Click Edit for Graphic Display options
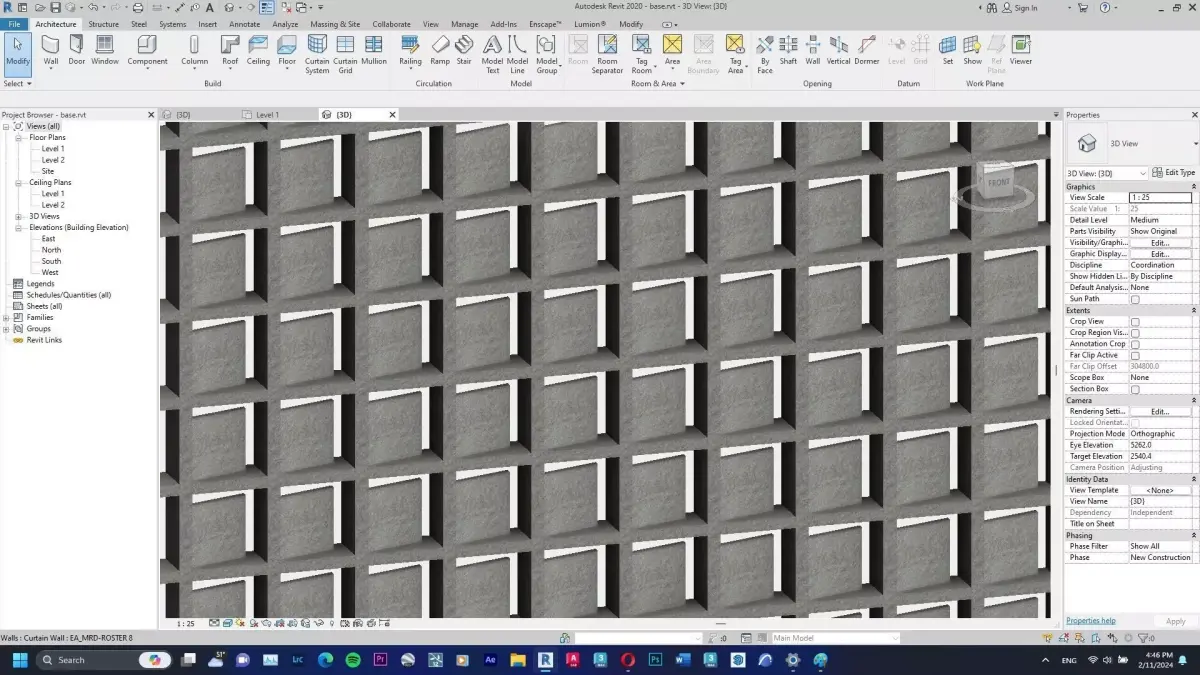 pos(1160,254)
